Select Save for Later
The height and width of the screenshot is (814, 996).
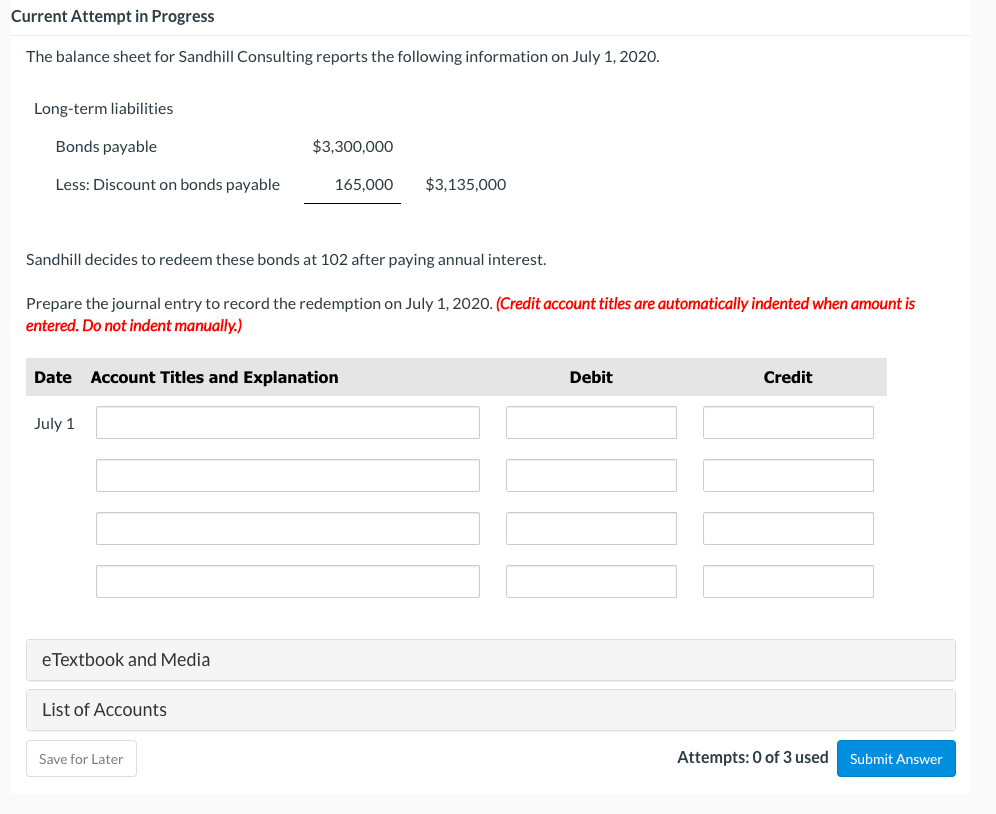click(81, 758)
